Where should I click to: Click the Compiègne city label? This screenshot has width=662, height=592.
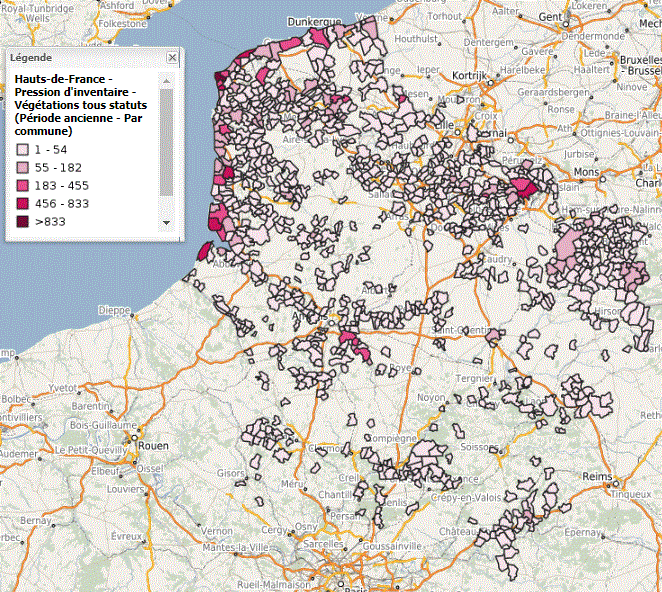[390, 438]
